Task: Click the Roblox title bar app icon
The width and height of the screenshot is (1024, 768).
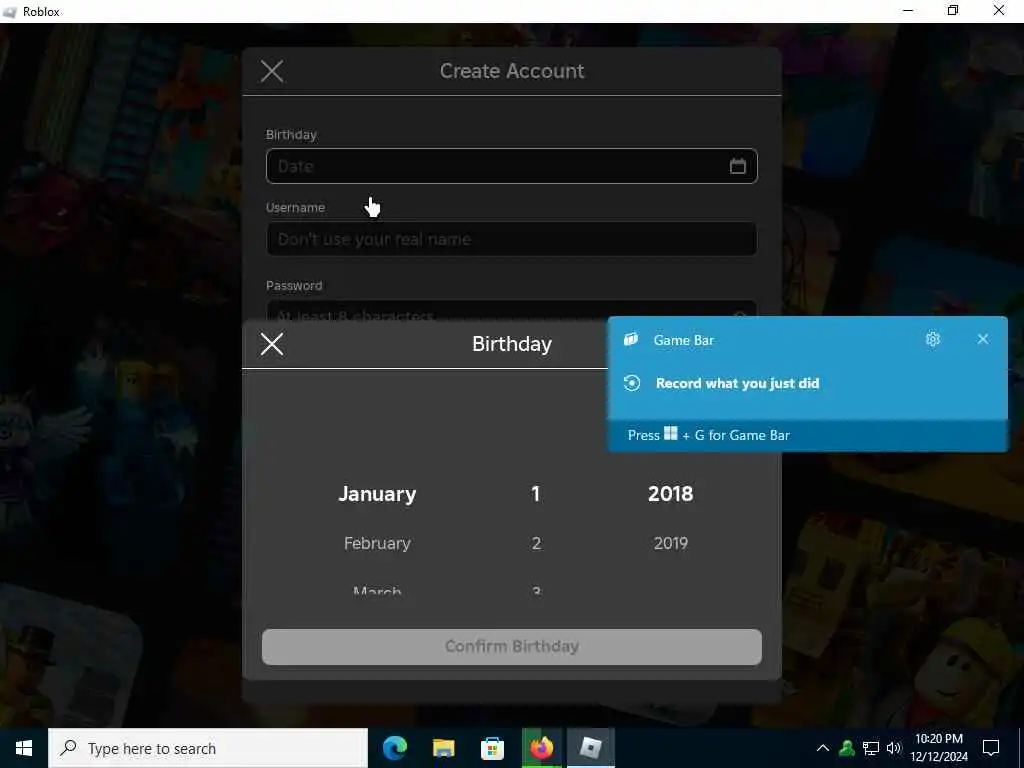Action: coord(10,12)
